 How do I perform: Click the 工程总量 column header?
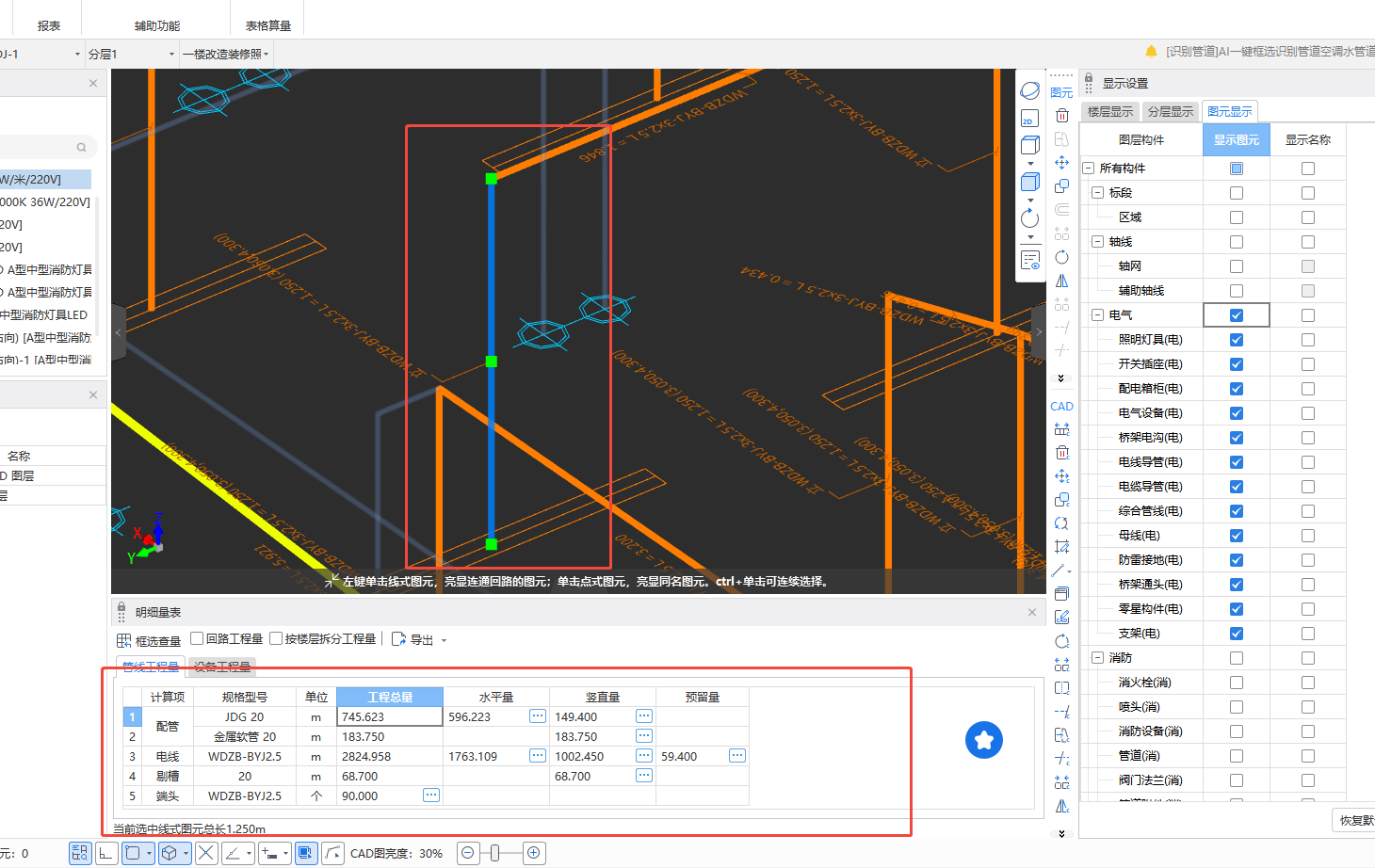[x=389, y=697]
